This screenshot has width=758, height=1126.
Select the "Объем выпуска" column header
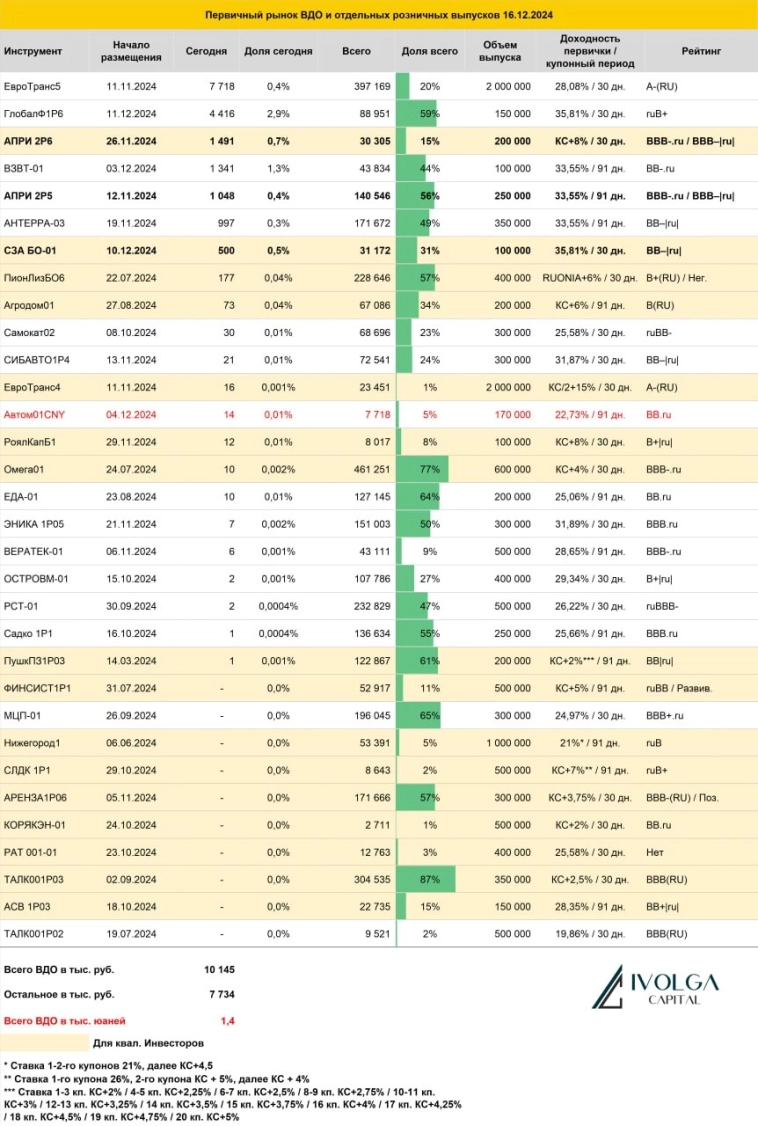500,51
